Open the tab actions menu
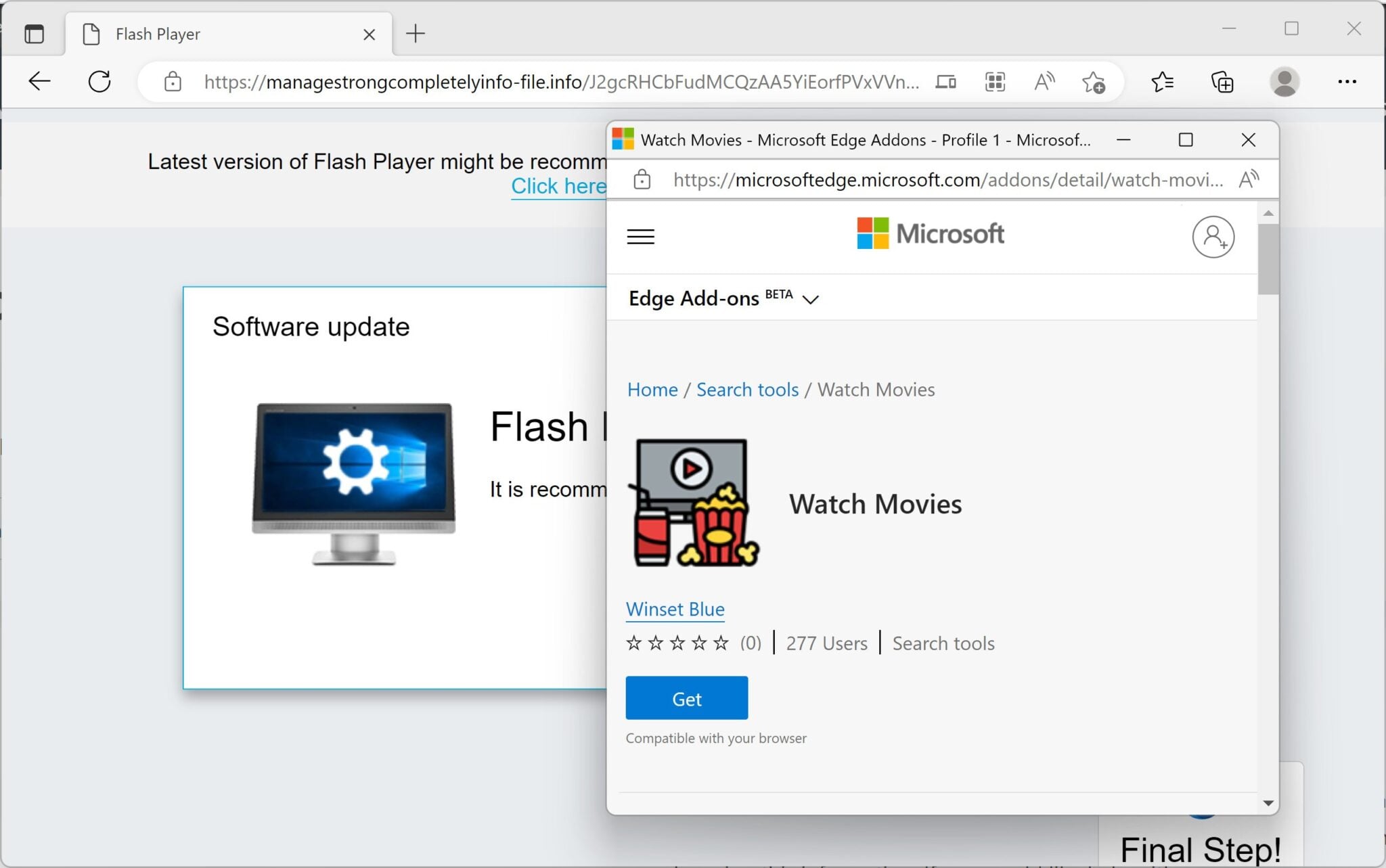The width and height of the screenshot is (1386, 868). (x=35, y=33)
